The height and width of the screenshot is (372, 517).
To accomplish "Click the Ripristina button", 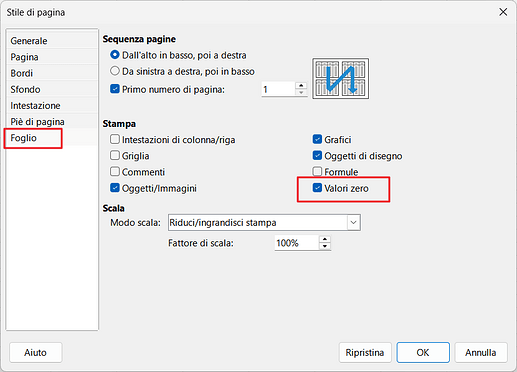I will (365, 352).
